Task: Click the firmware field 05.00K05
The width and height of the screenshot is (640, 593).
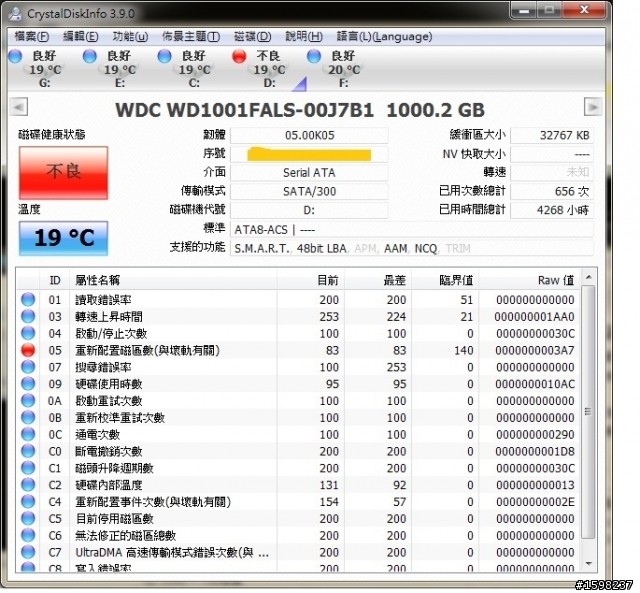Action: [x=309, y=135]
